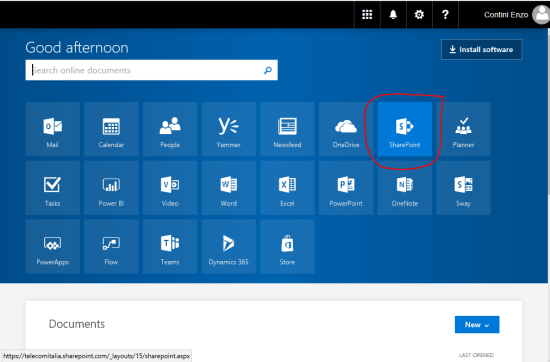Open the Contini Enzo account menu

coord(506,15)
